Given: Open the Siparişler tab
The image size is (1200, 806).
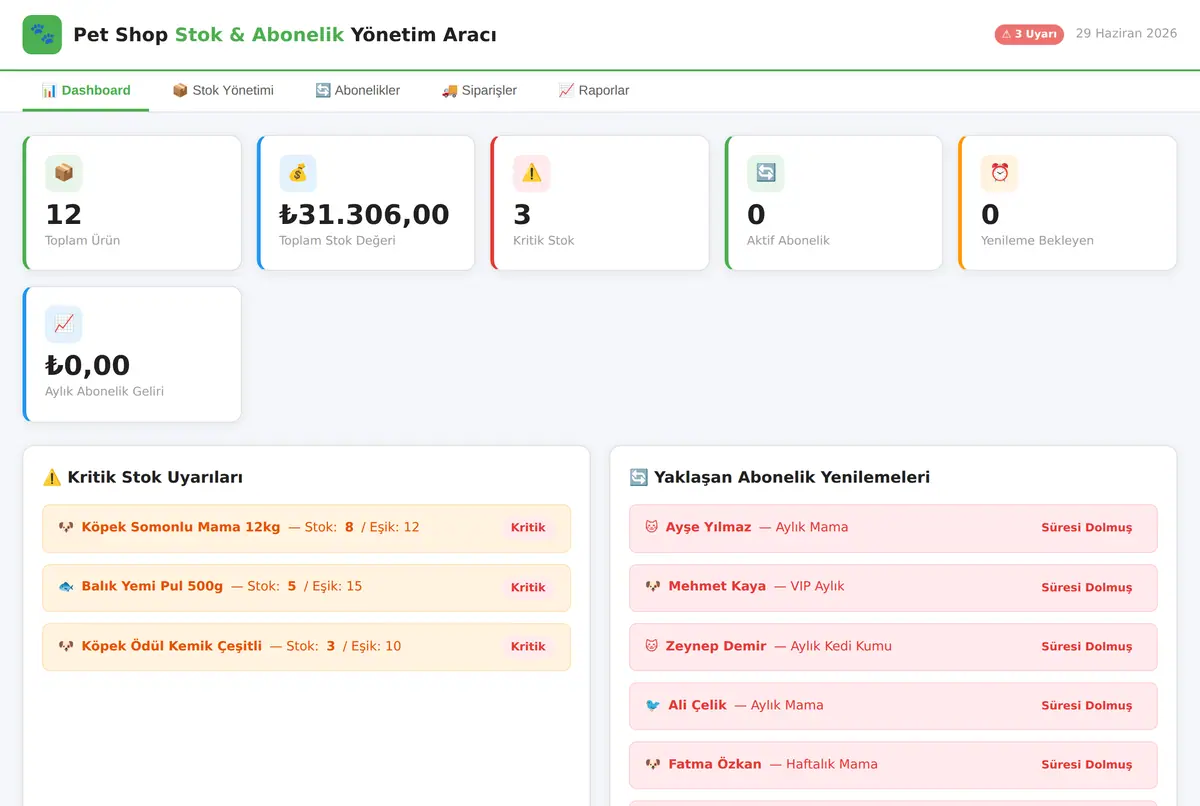Looking at the screenshot, I should [x=480, y=90].
